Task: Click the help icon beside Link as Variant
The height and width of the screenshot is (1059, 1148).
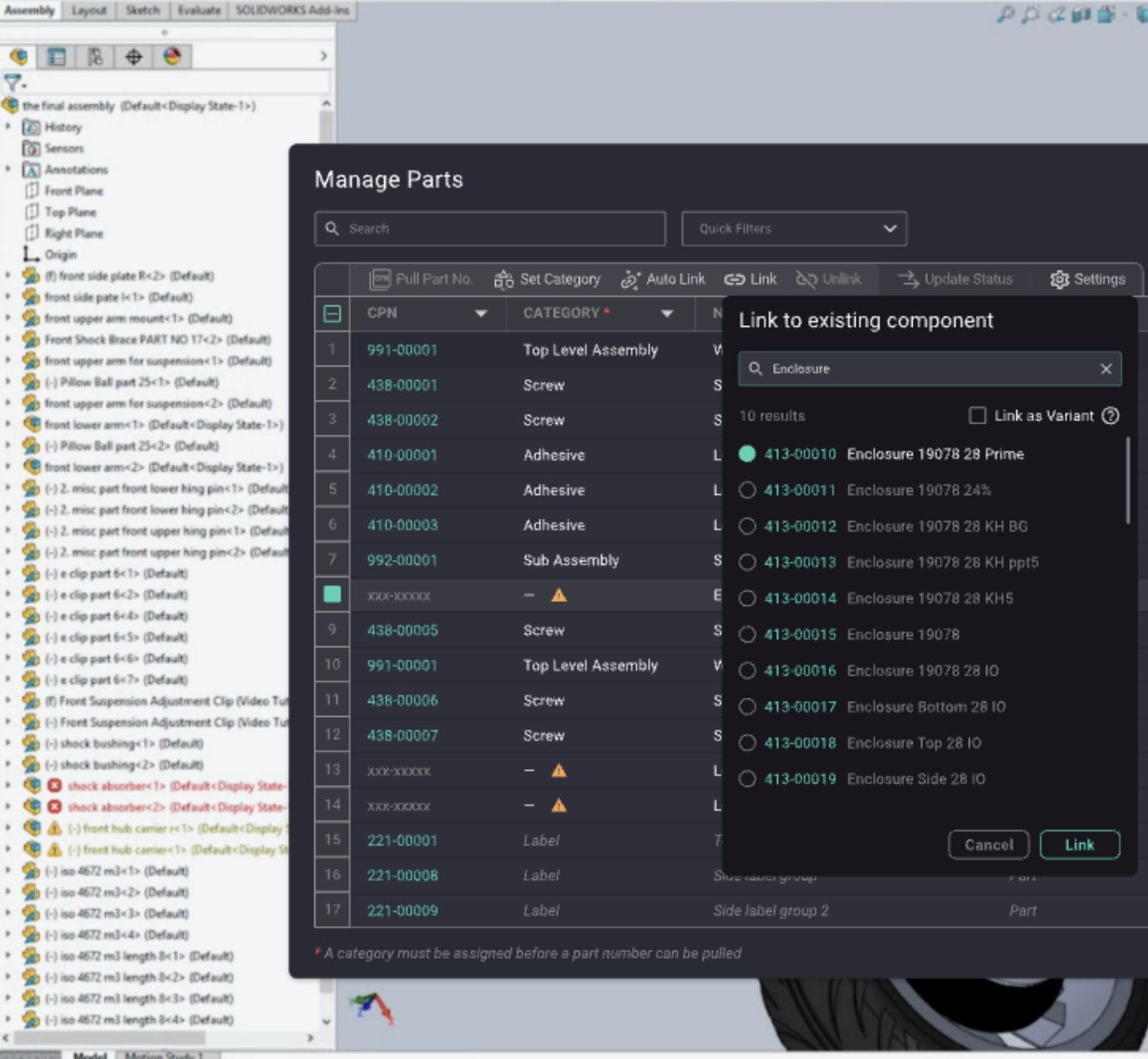Action: click(1110, 416)
